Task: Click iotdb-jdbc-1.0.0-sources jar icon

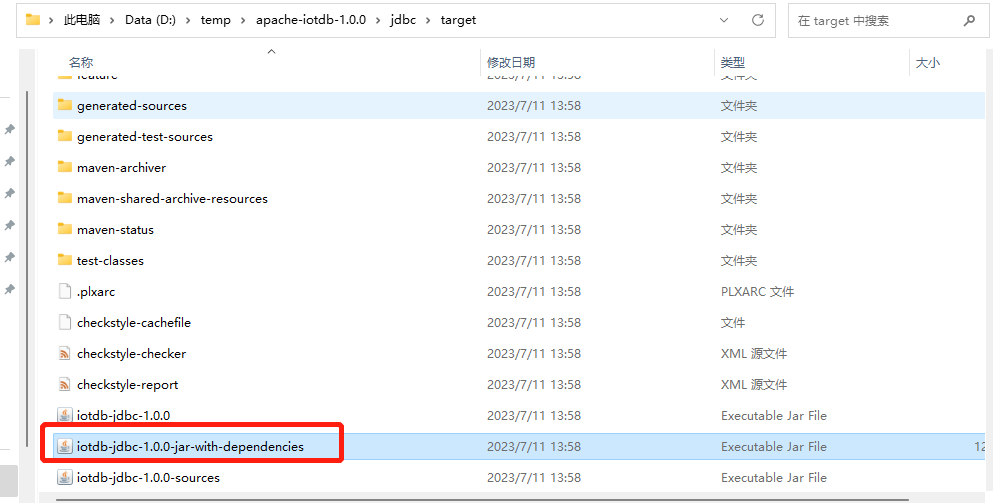Action: (x=65, y=477)
